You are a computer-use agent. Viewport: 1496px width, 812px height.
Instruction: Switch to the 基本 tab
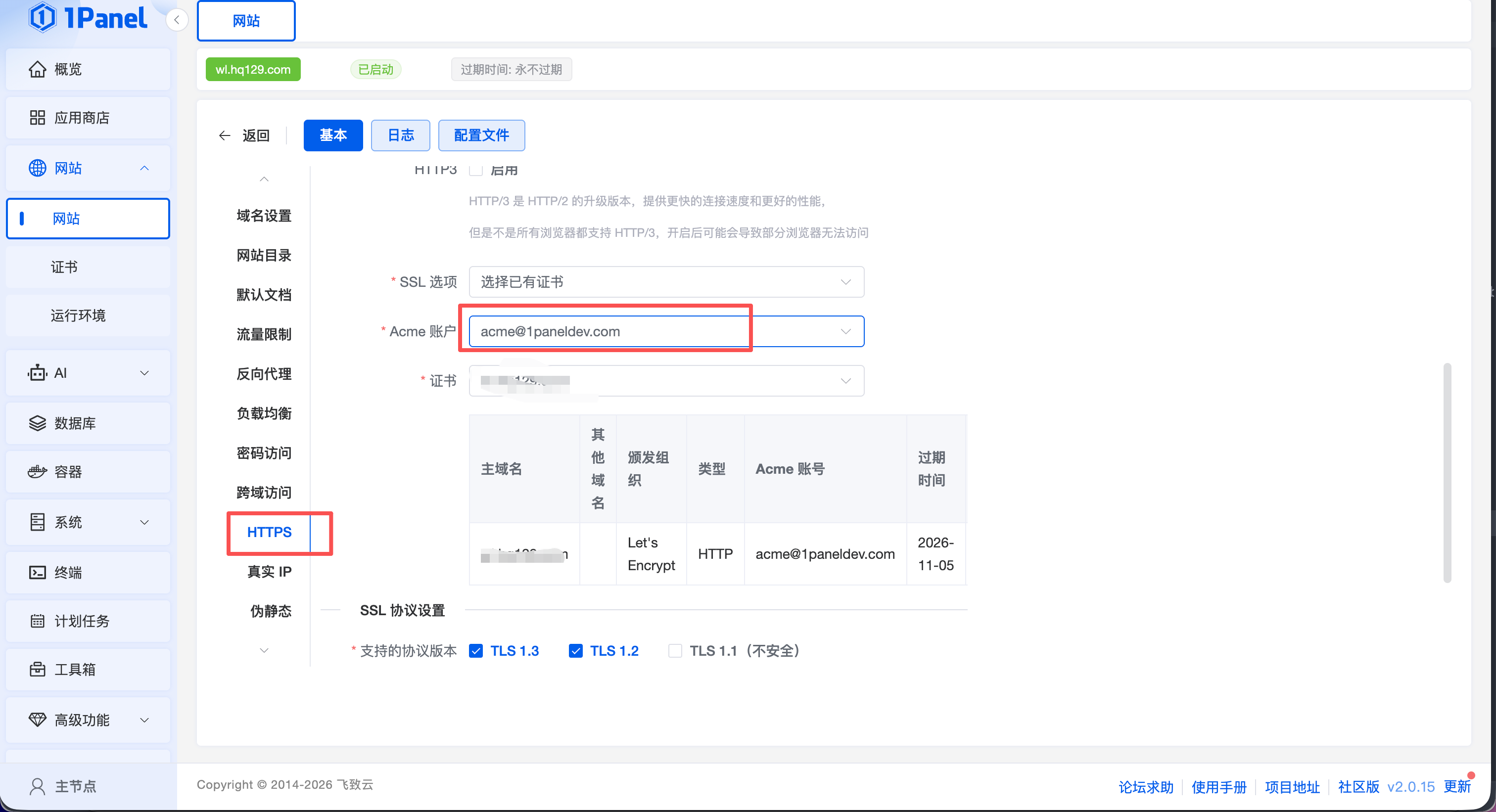(333, 135)
